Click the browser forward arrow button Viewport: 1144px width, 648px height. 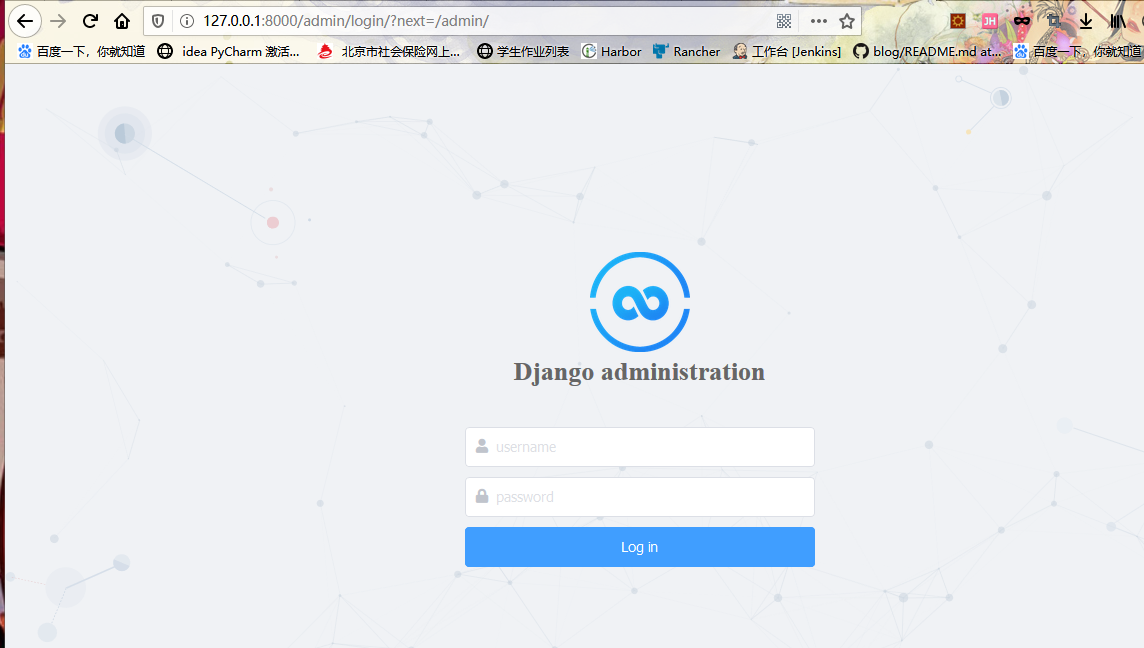tap(58, 21)
